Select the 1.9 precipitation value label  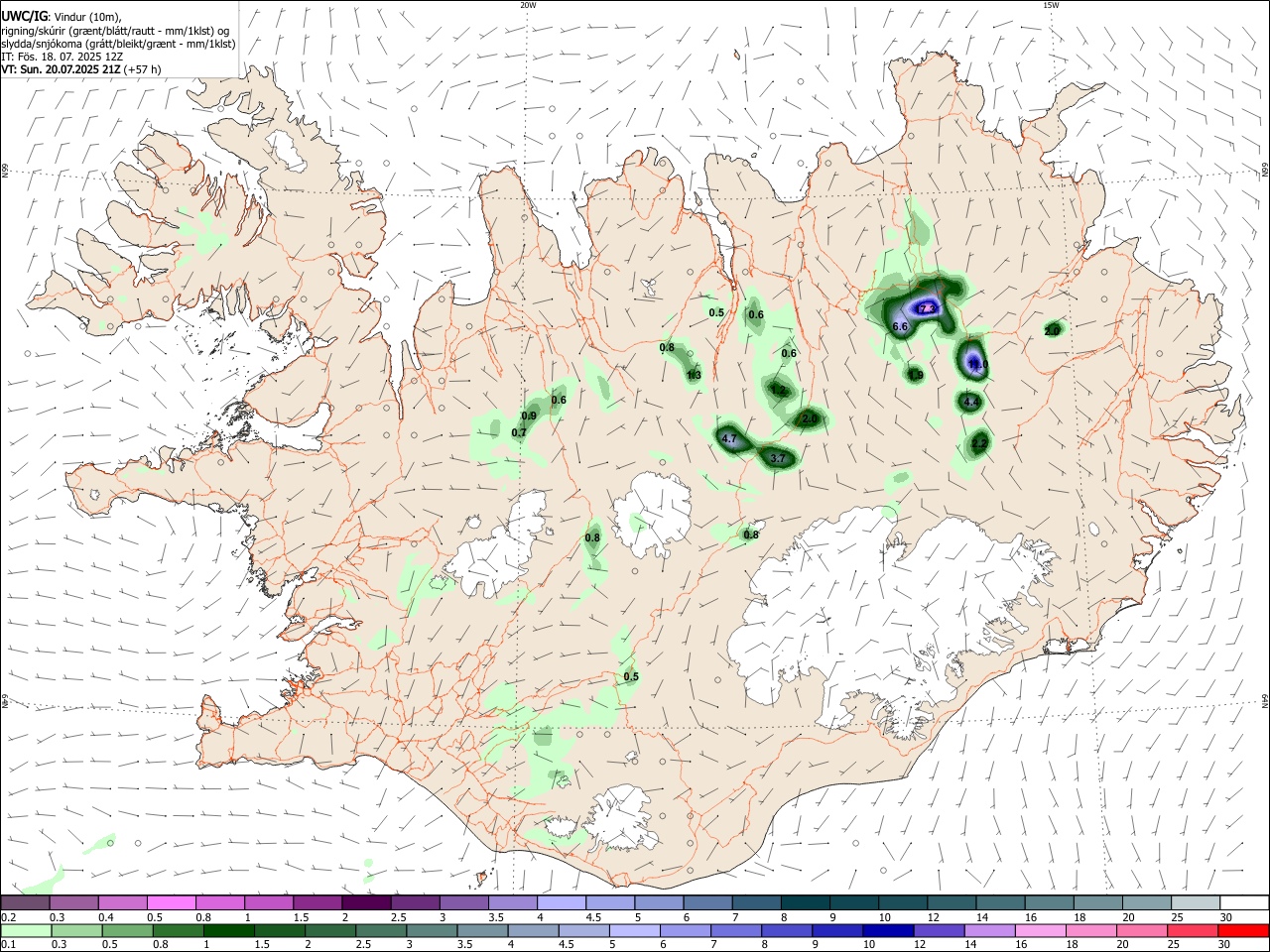click(916, 375)
